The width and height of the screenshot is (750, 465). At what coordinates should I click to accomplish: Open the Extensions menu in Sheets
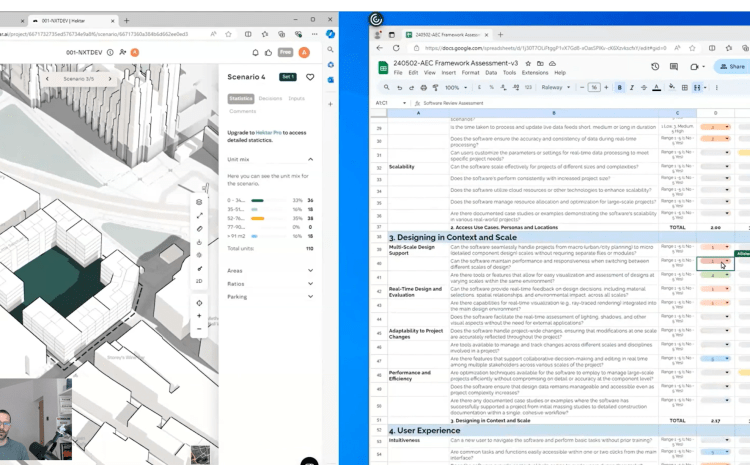pyautogui.click(x=535, y=73)
